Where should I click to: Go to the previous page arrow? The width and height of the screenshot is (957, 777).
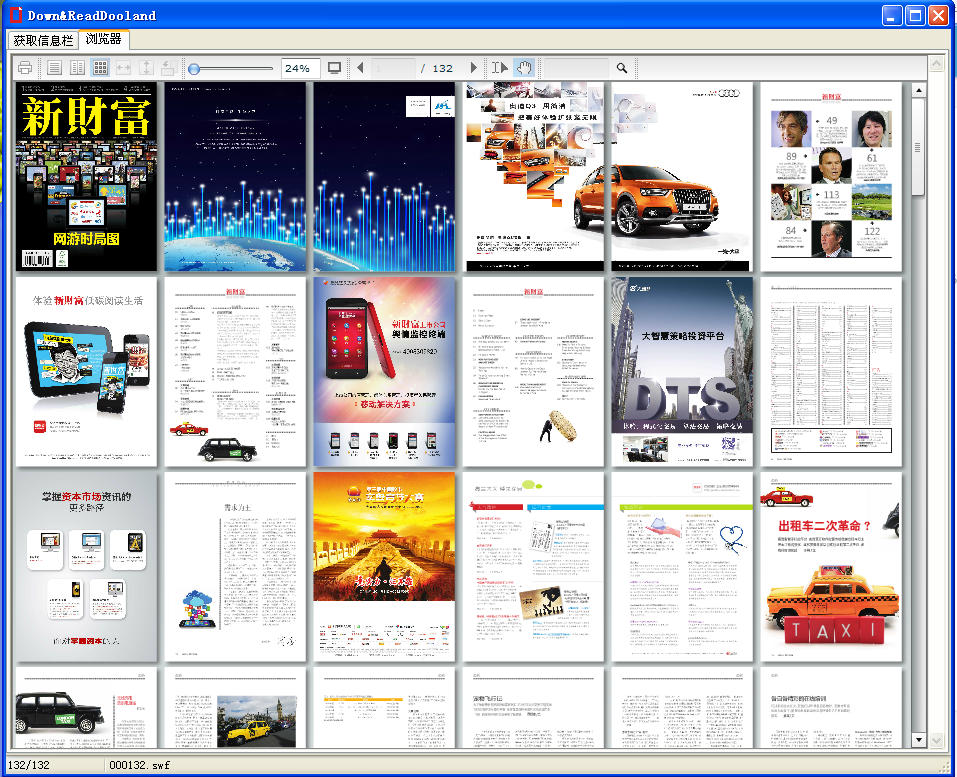tap(360, 68)
